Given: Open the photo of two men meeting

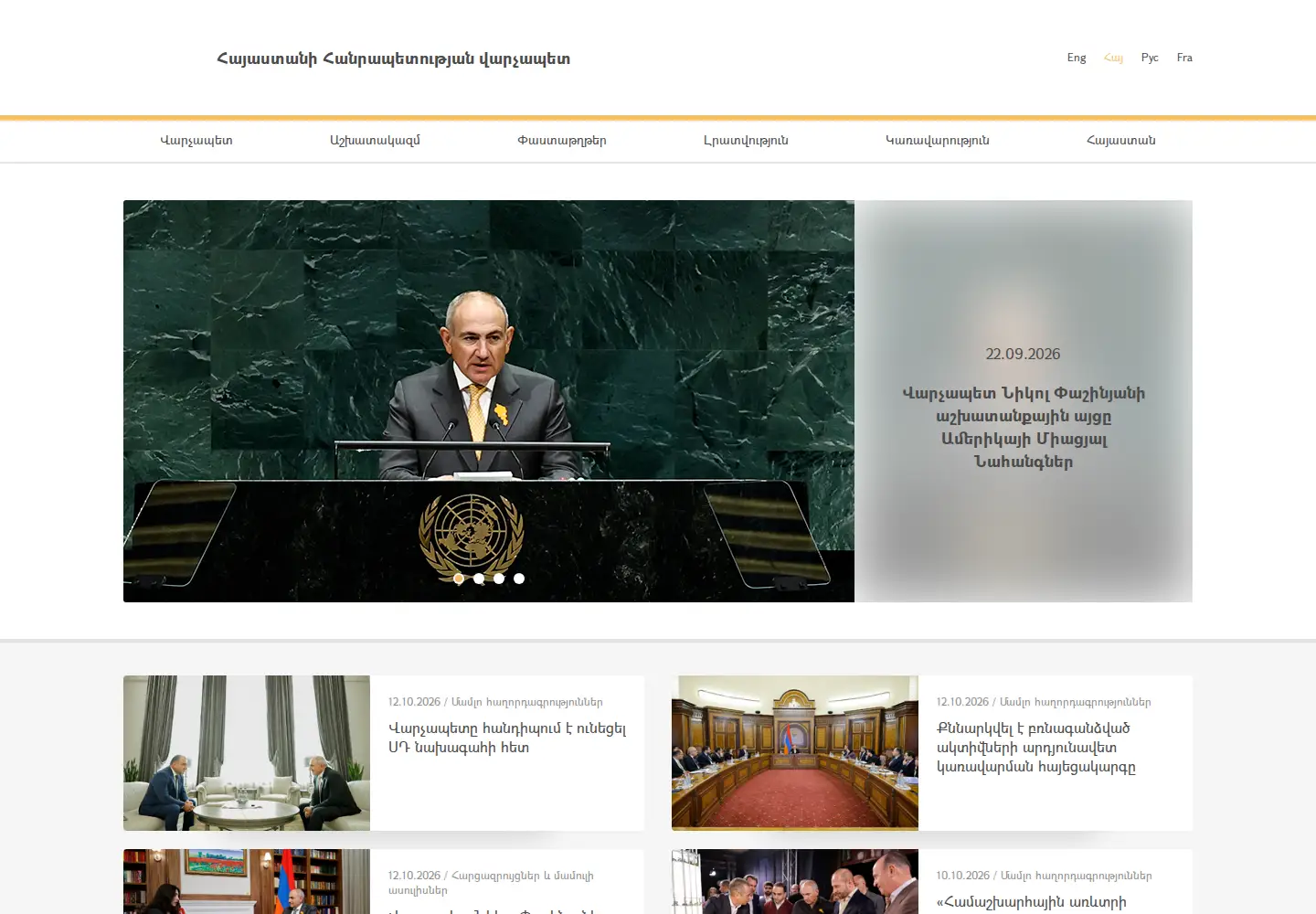Looking at the screenshot, I should [247, 753].
